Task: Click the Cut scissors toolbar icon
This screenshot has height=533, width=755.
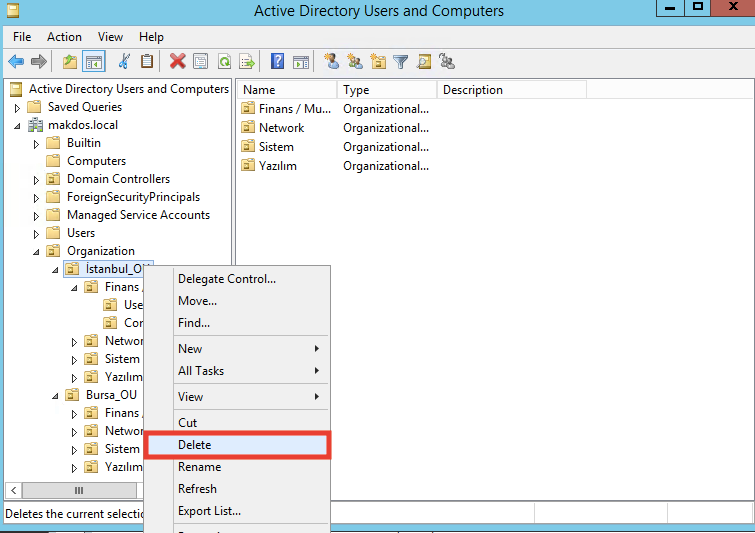Action: pos(124,62)
